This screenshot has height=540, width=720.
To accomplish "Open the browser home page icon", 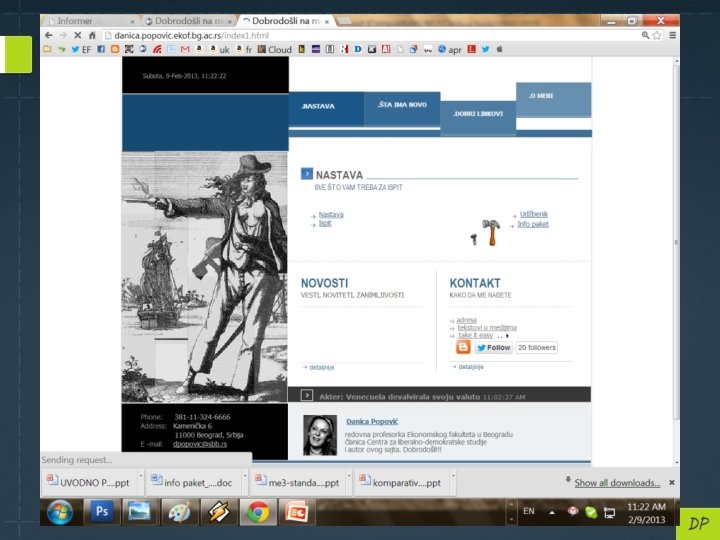I will pos(92,35).
